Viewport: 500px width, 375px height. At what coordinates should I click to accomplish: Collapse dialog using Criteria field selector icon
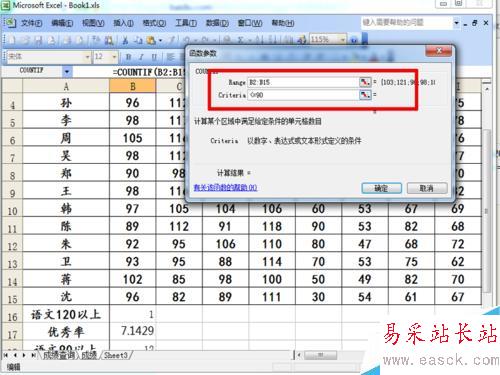coord(365,95)
